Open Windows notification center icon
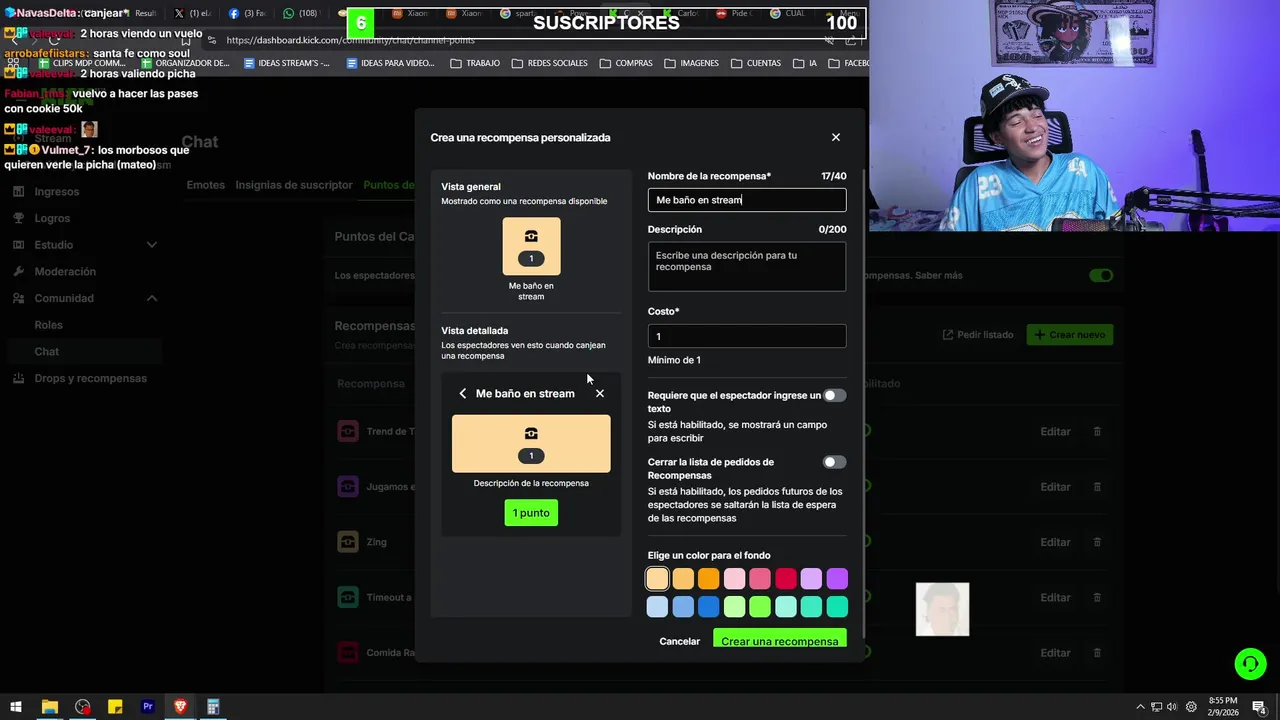Image resolution: width=1280 pixels, height=720 pixels. tap(1259, 707)
